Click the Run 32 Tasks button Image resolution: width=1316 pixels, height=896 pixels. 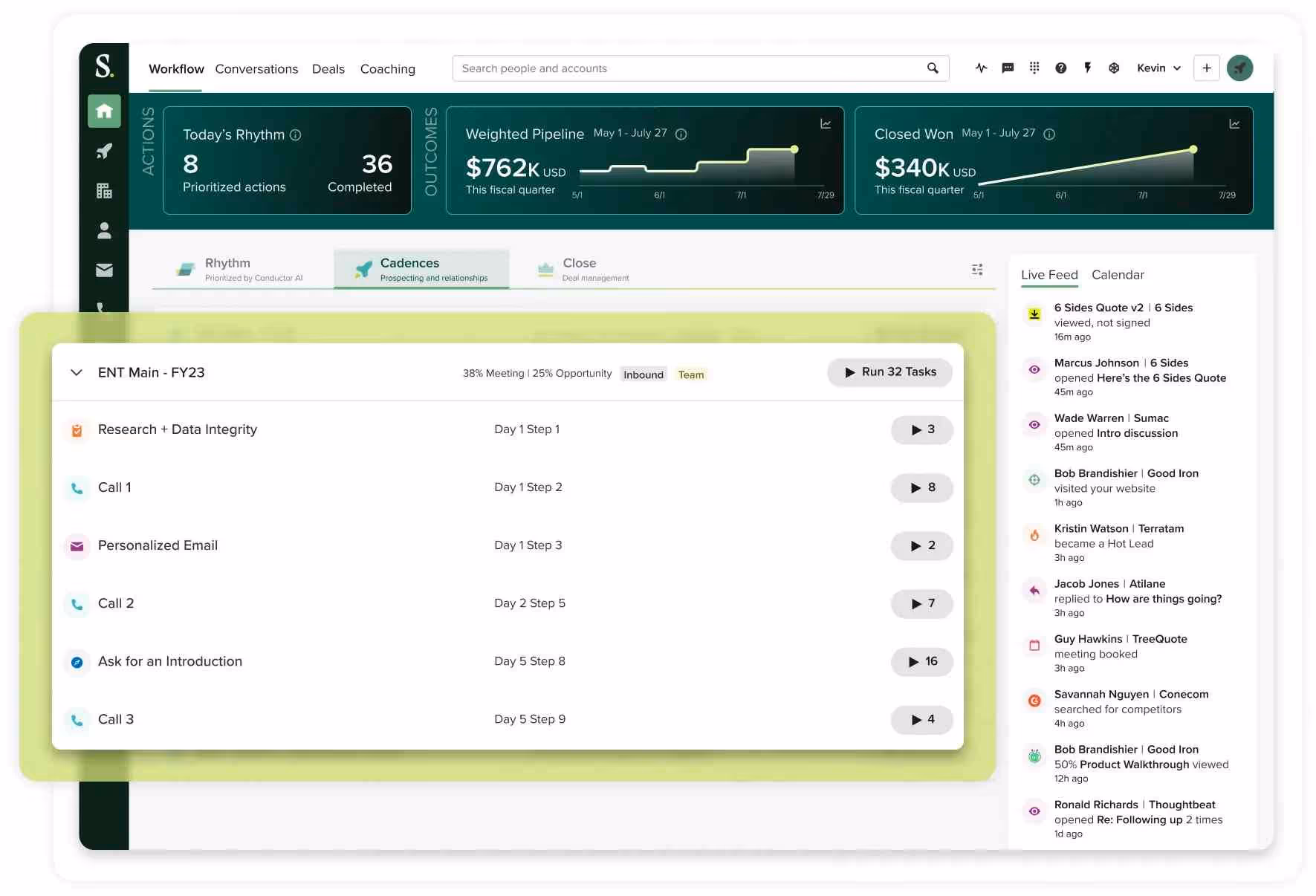(x=889, y=371)
